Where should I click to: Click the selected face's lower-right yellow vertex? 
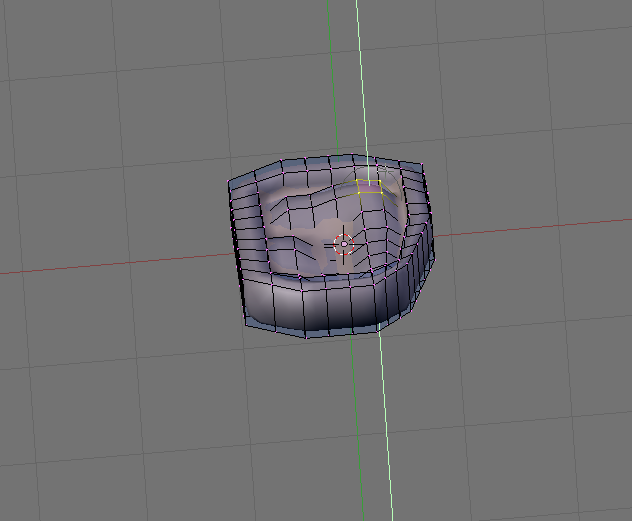pyautogui.click(x=382, y=193)
